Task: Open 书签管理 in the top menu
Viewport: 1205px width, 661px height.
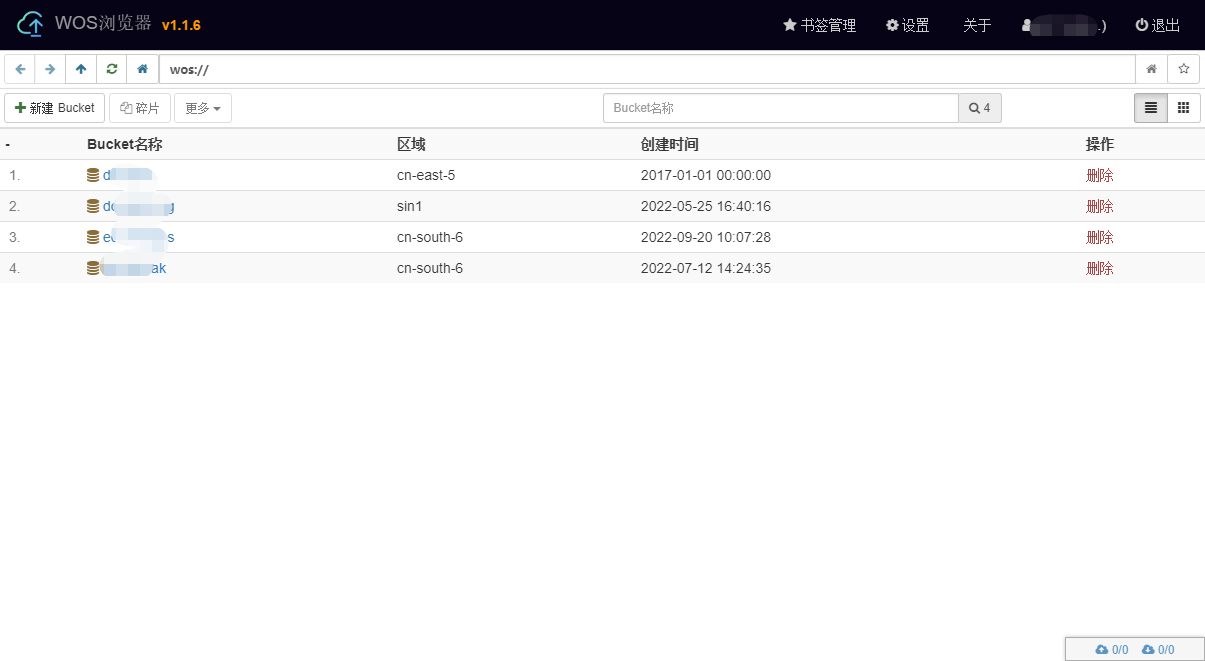Action: [x=819, y=25]
